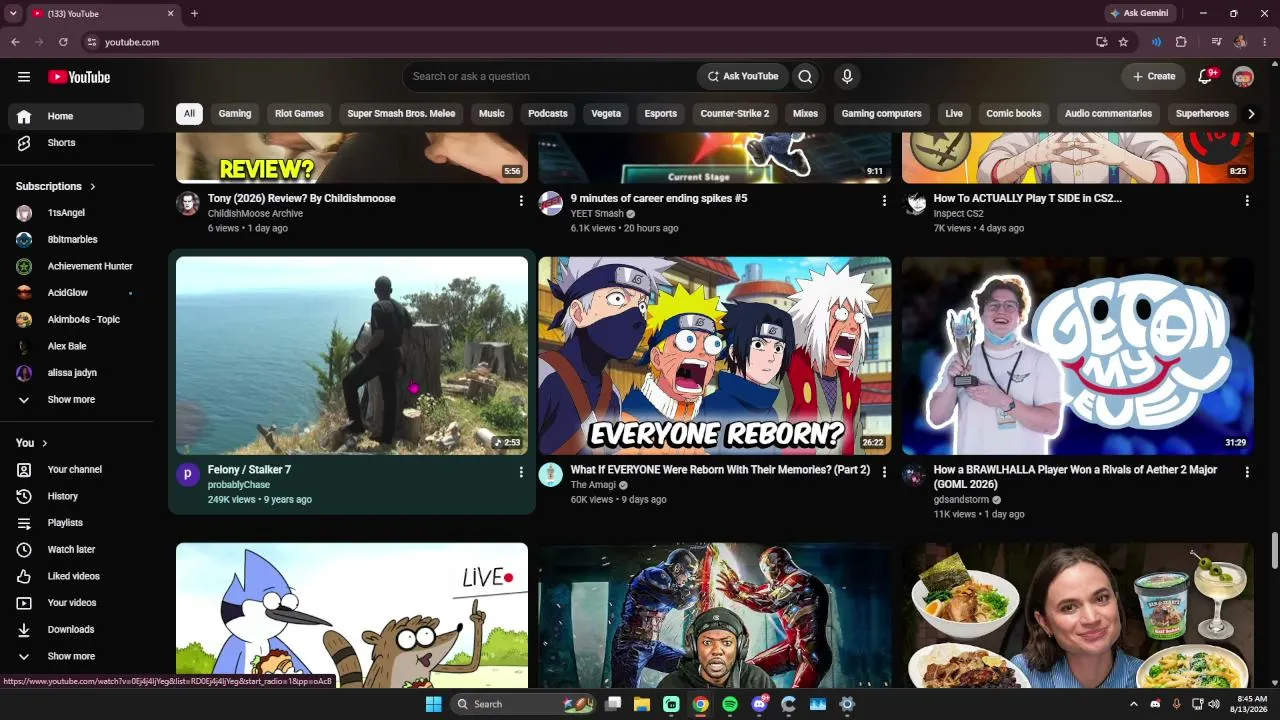Select the Gaming filter chip

(x=235, y=114)
